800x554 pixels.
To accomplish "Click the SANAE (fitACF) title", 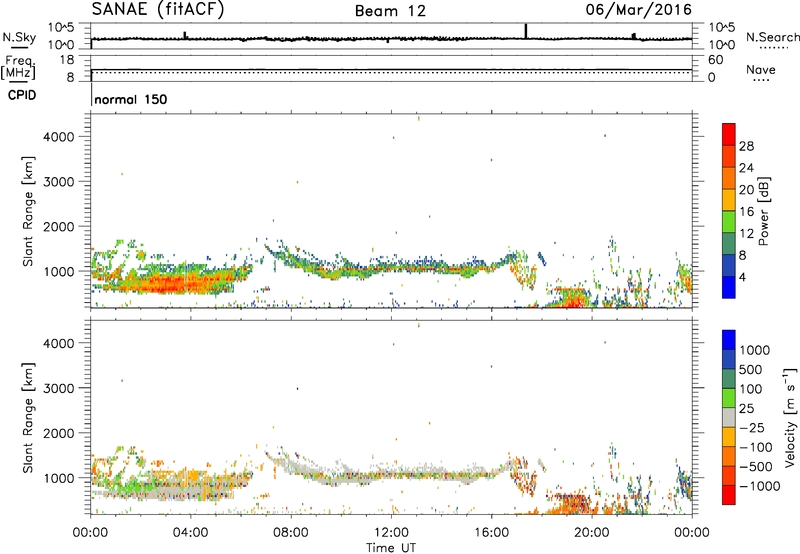I will click(x=158, y=9).
